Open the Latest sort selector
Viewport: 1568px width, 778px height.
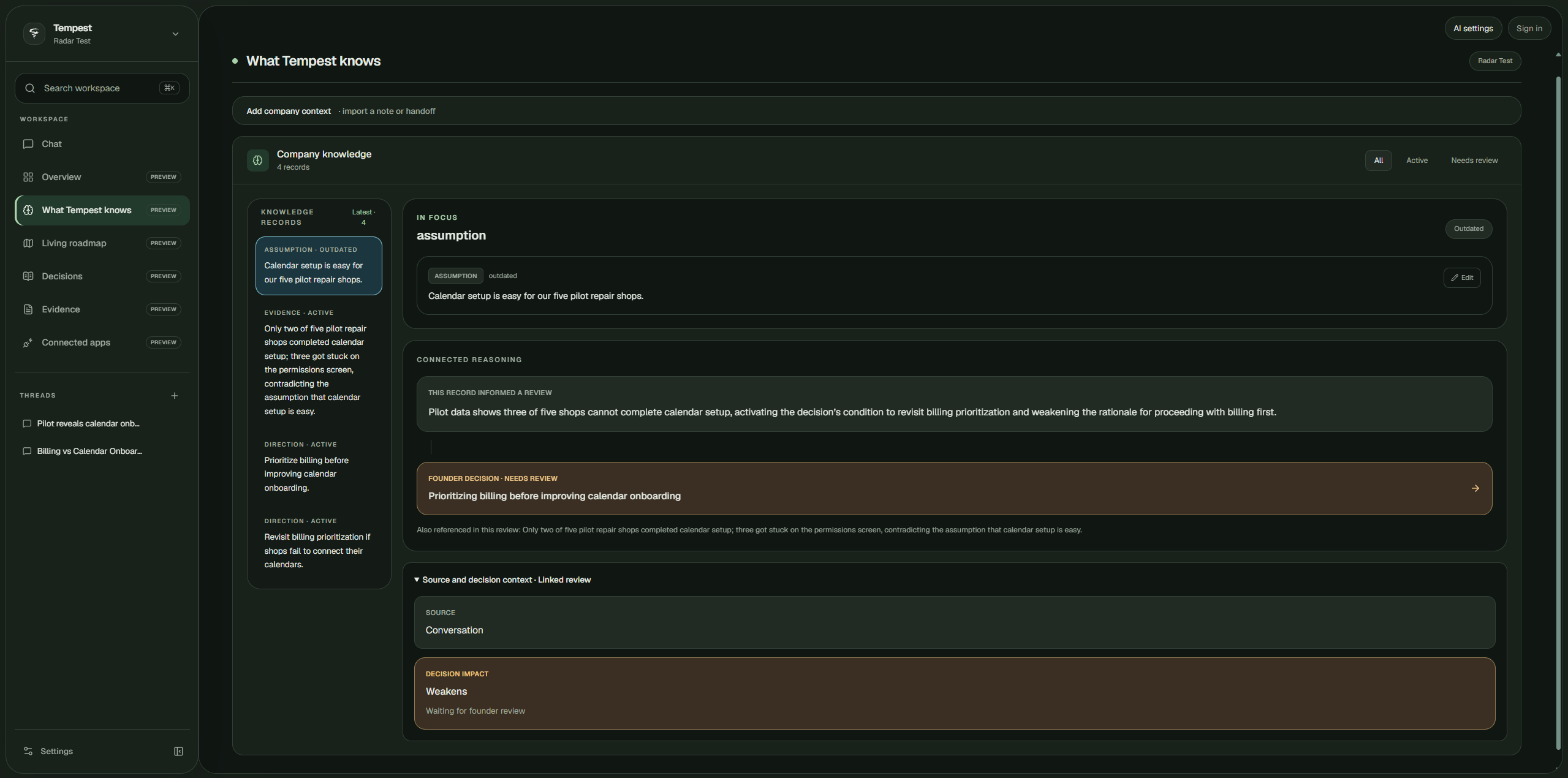click(363, 217)
